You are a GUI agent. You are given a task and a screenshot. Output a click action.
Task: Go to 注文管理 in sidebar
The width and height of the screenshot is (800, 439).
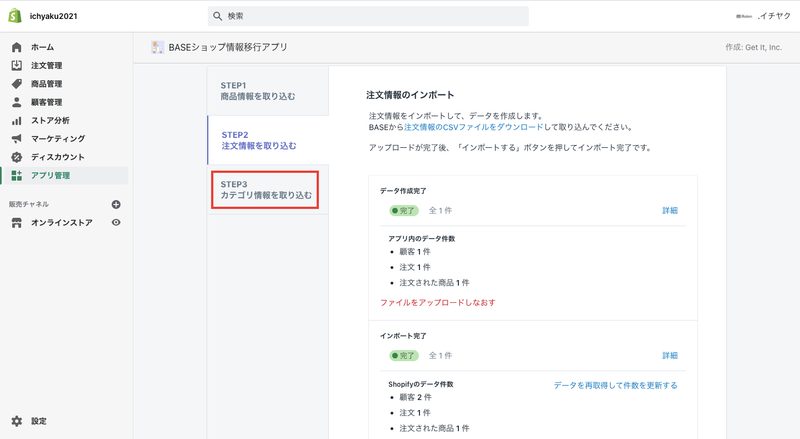[x=46, y=65]
